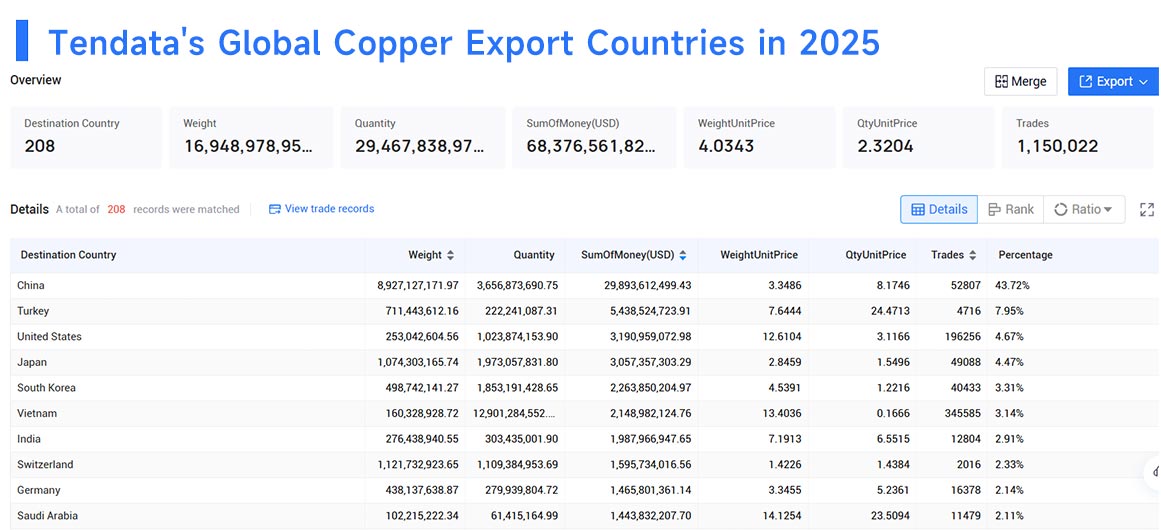Click the SumOfMoney(USD) summary card

coord(594,137)
